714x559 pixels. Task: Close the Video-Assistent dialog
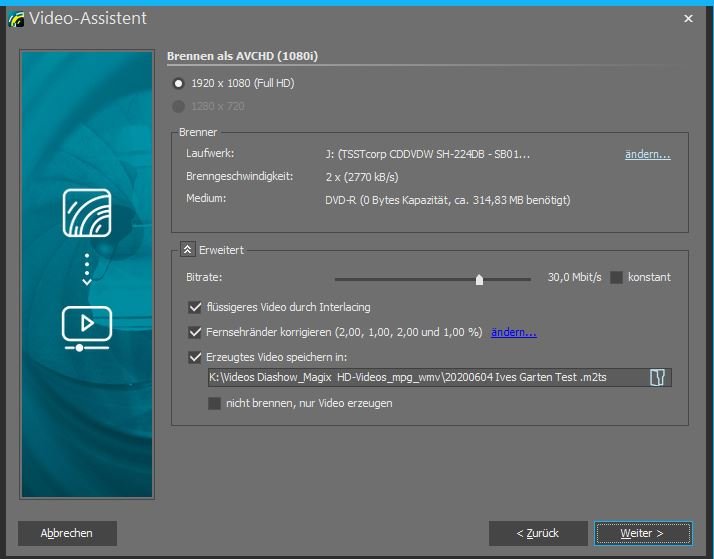tap(688, 18)
